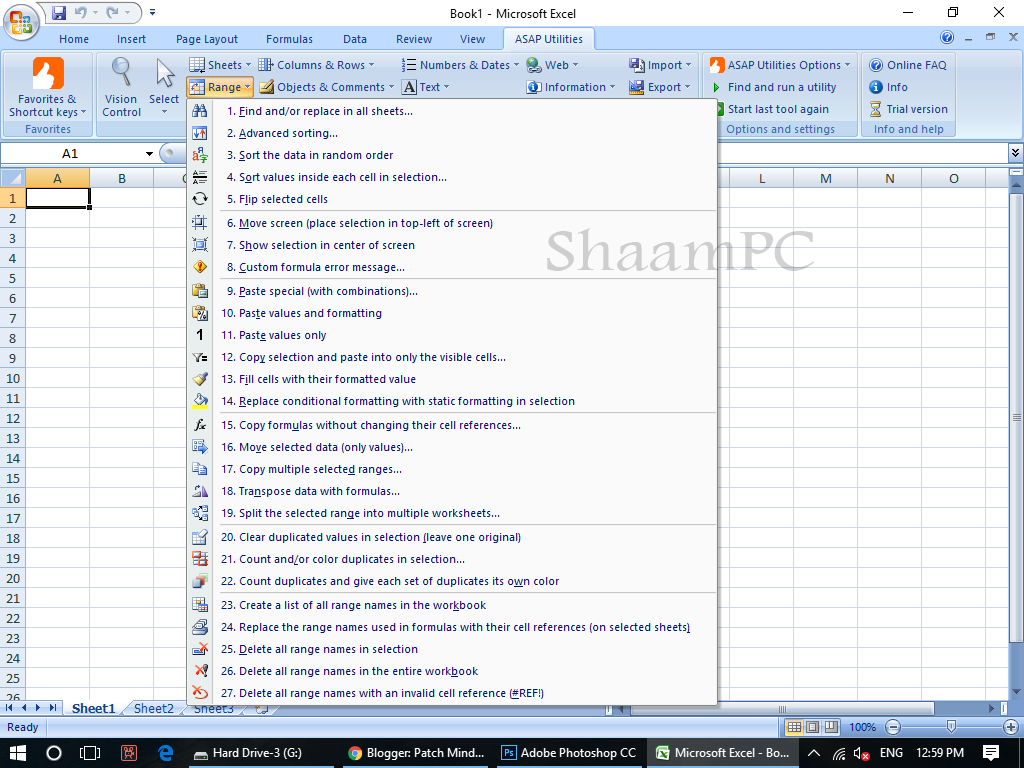Click the Excel Help question mark icon

[947, 37]
